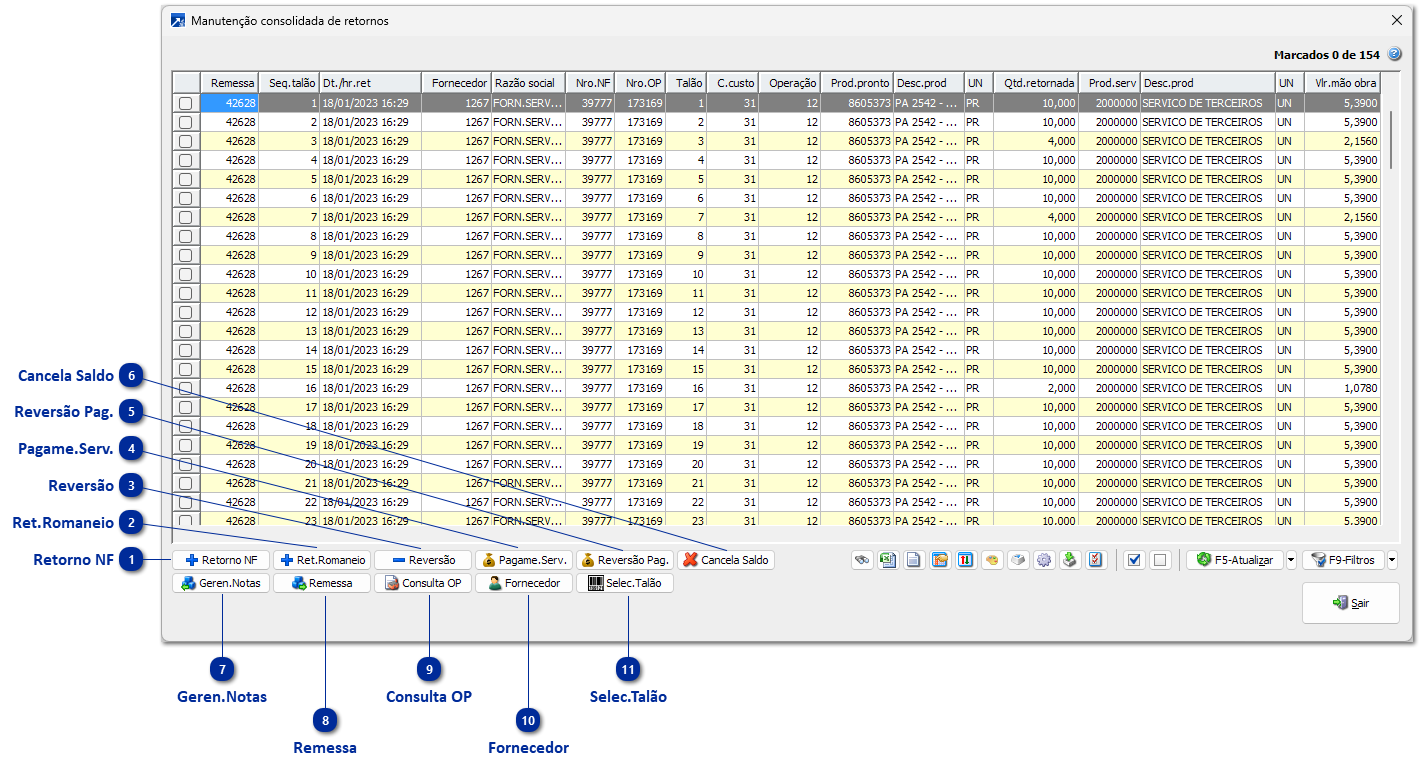
Task: Click the Qtd.retornada column header
Action: pyautogui.click(x=1039, y=83)
